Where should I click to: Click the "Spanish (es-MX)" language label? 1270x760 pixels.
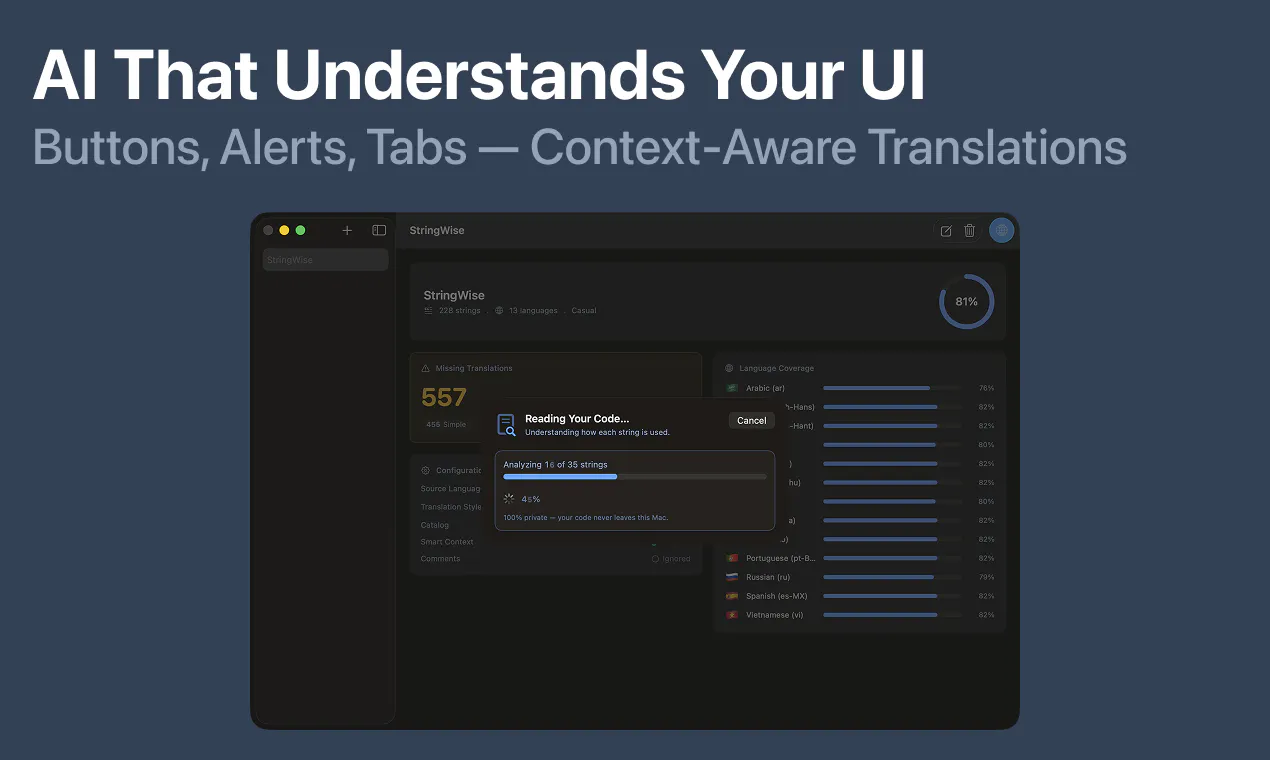point(776,596)
